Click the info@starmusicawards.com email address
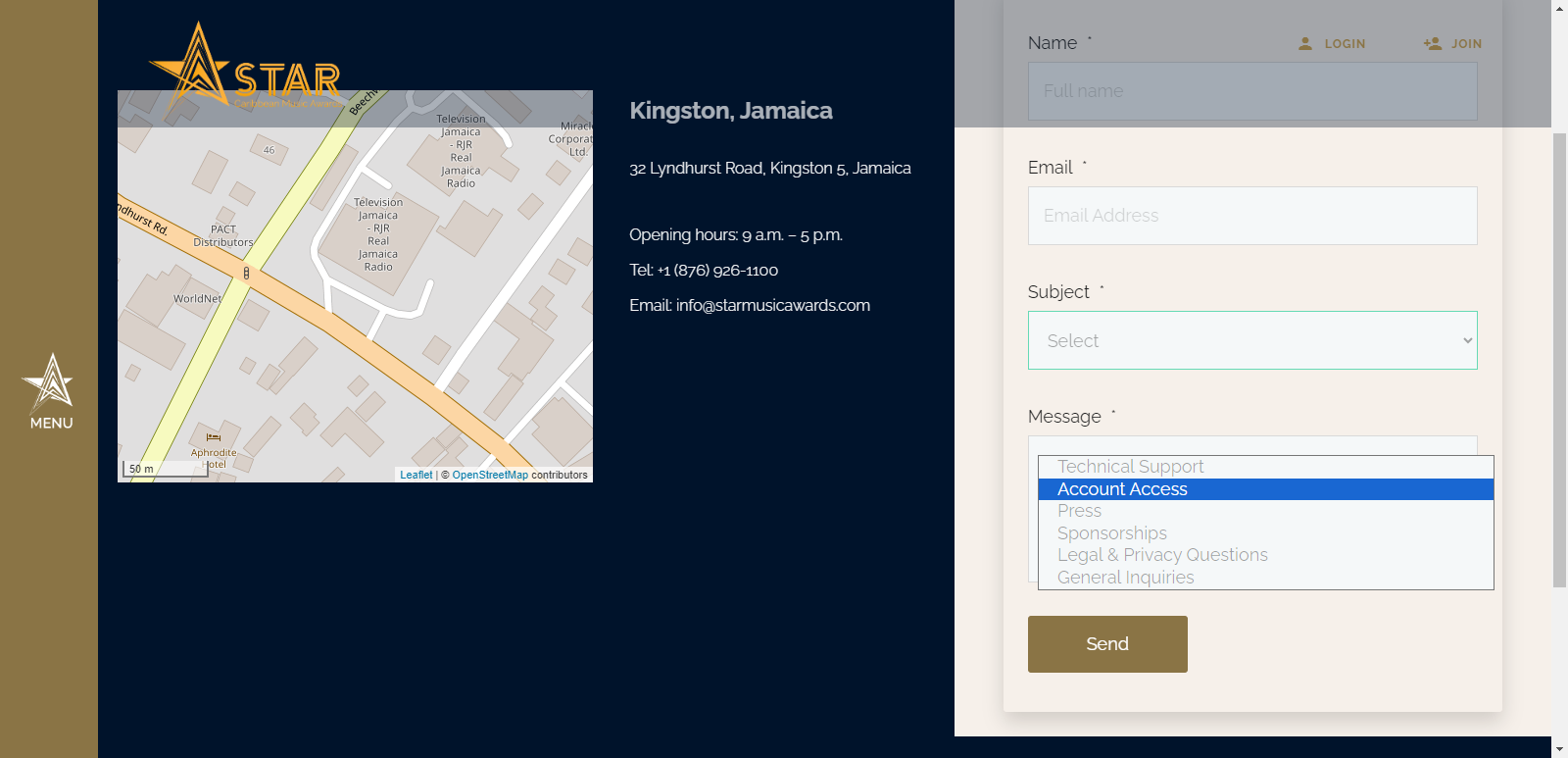 tap(772, 305)
